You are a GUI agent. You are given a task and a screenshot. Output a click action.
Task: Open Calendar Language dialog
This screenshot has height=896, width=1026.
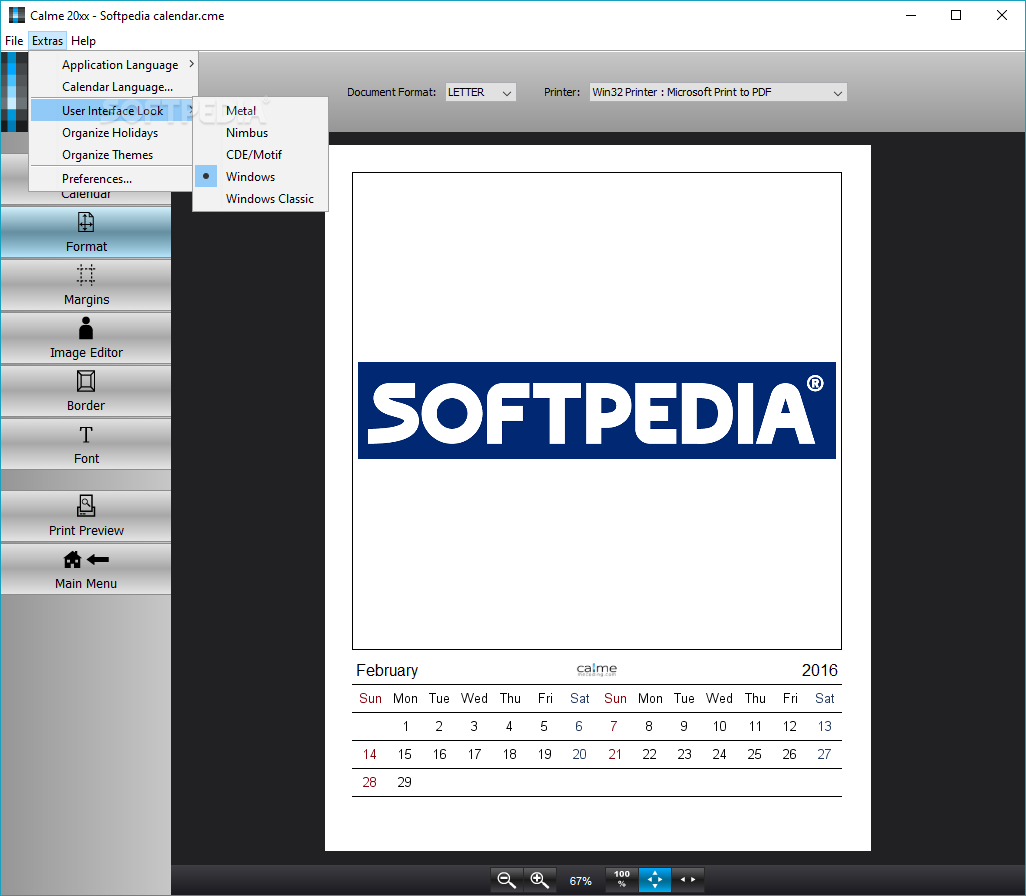(113, 87)
